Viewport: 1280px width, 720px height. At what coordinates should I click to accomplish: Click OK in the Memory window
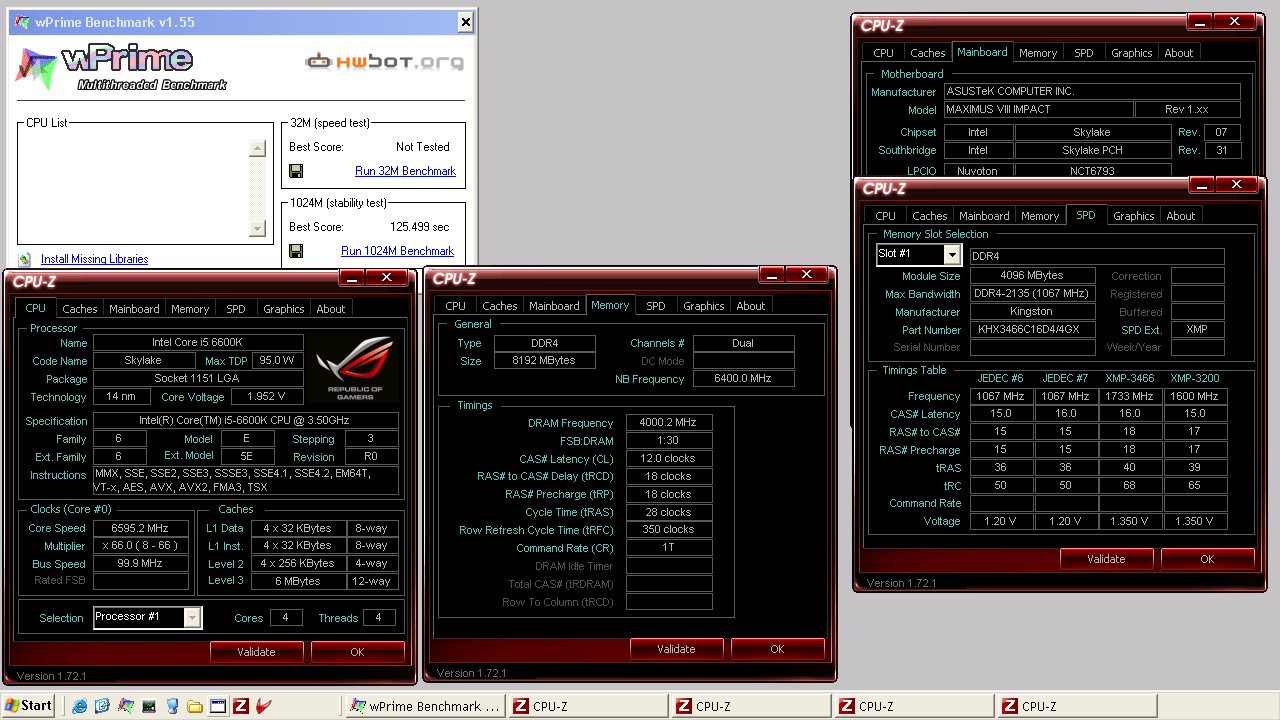click(x=777, y=649)
